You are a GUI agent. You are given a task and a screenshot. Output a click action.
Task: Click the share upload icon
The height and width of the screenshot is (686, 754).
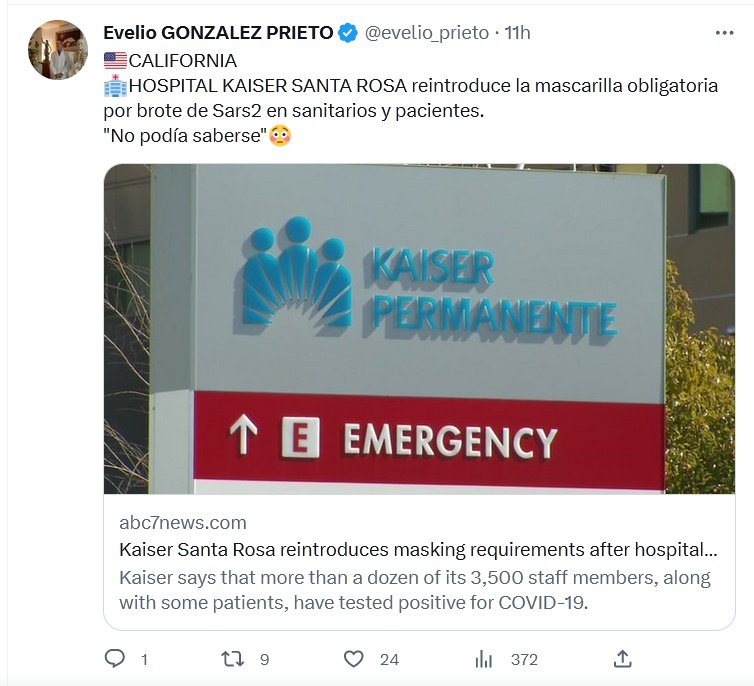622,659
